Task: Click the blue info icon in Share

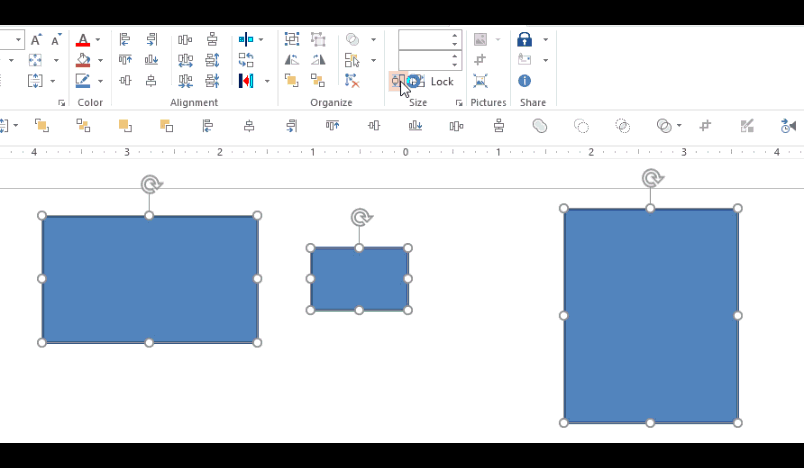Action: click(x=524, y=80)
